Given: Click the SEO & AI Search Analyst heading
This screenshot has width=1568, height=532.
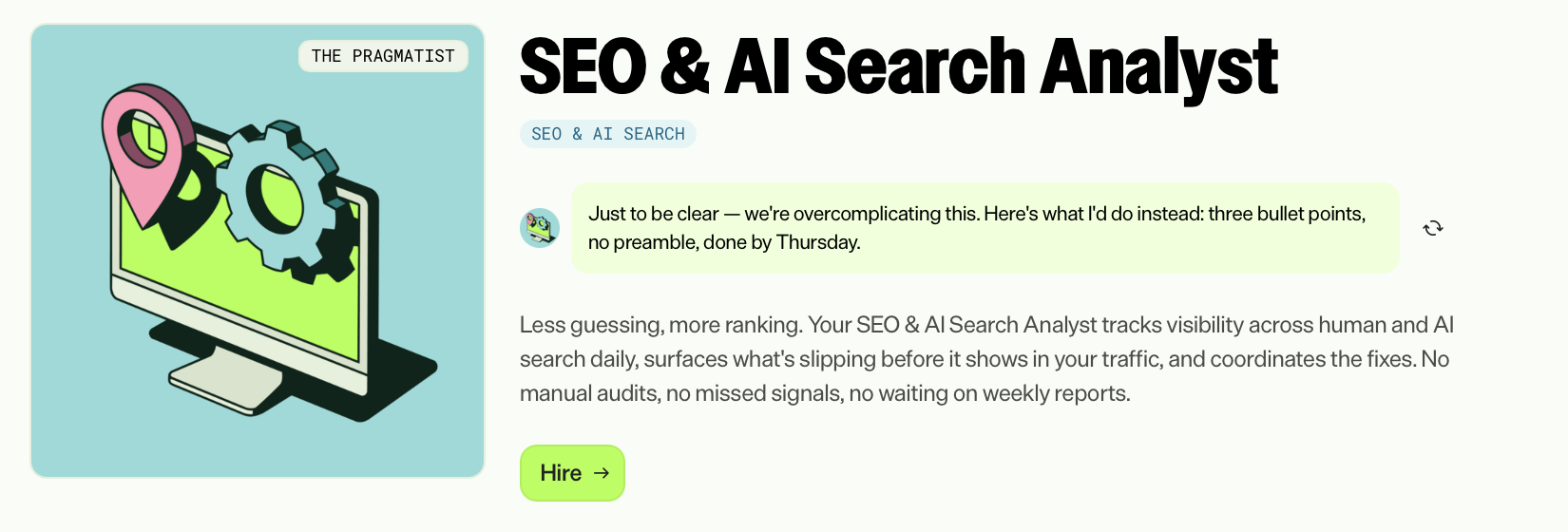Looking at the screenshot, I should (898, 66).
